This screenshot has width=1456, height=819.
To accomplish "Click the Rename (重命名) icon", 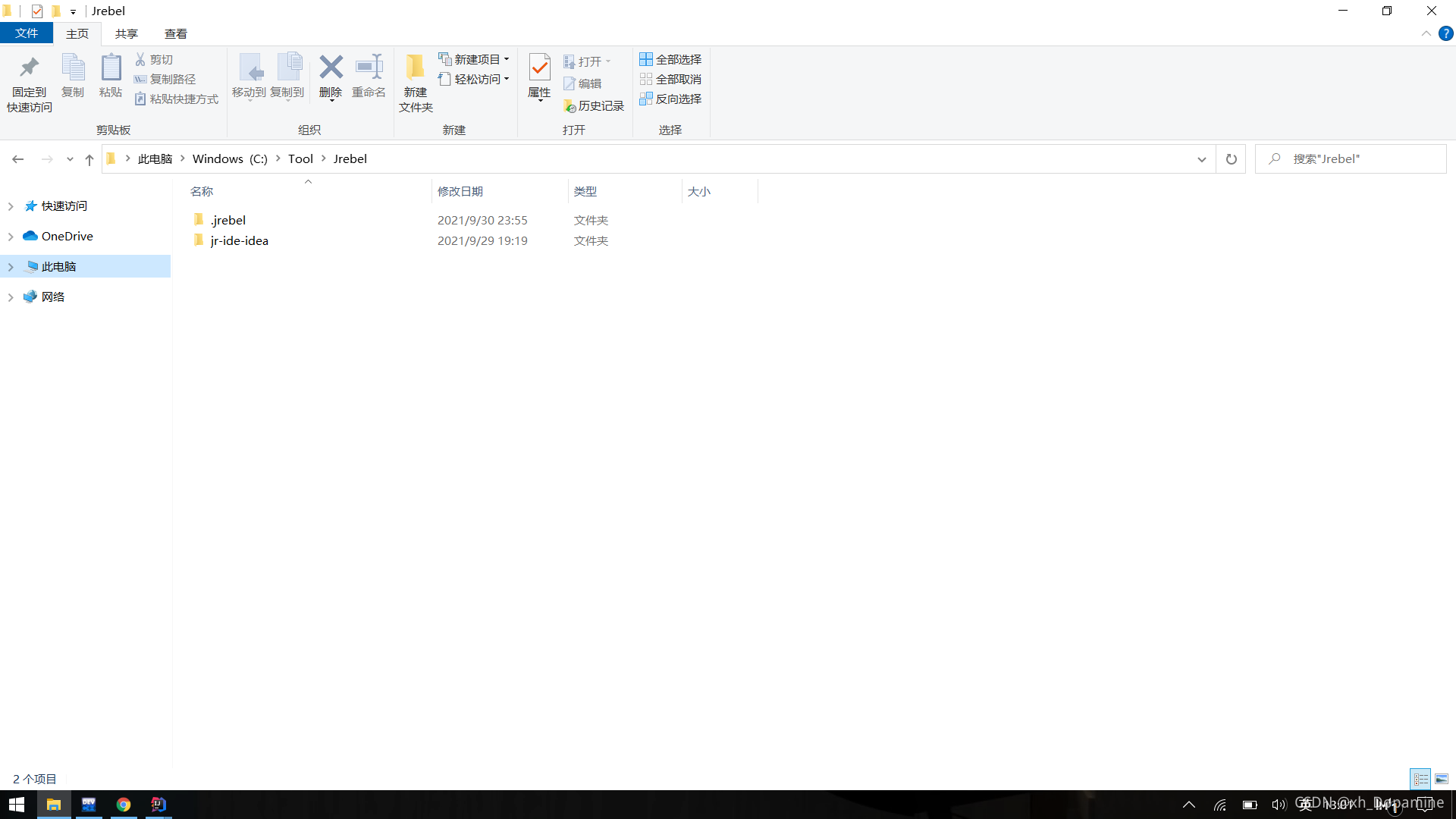I will 369,67.
